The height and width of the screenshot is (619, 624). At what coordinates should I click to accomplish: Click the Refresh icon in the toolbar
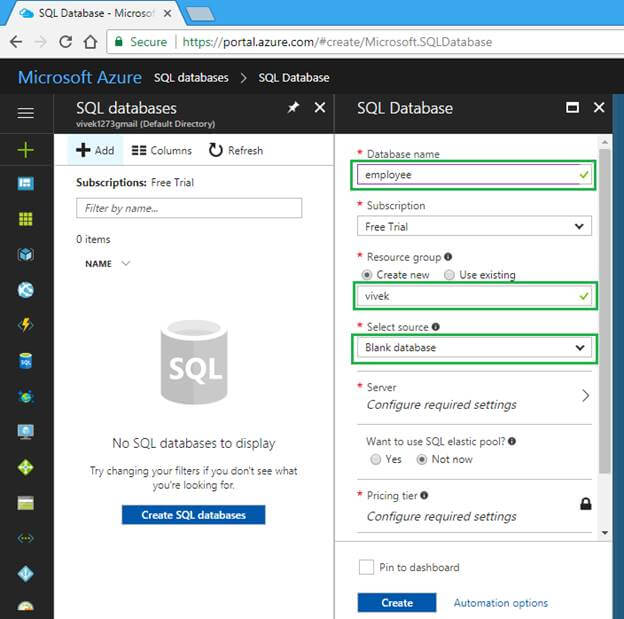tap(216, 150)
